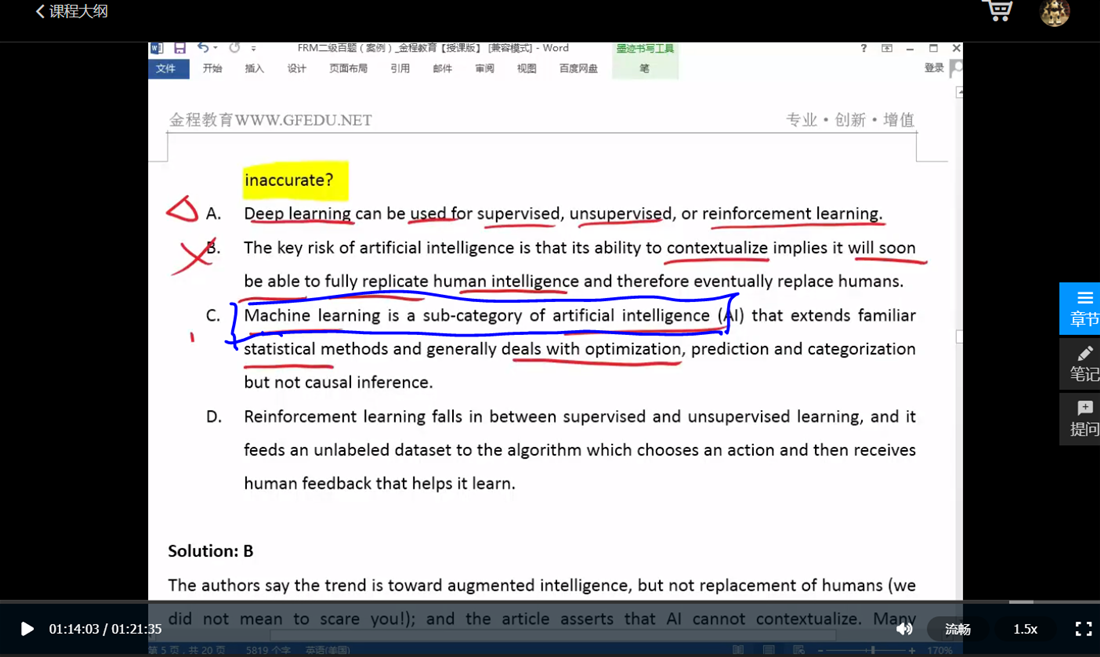1100x657 pixels.
Task: Change video quality from 流畅
Action: 958,629
